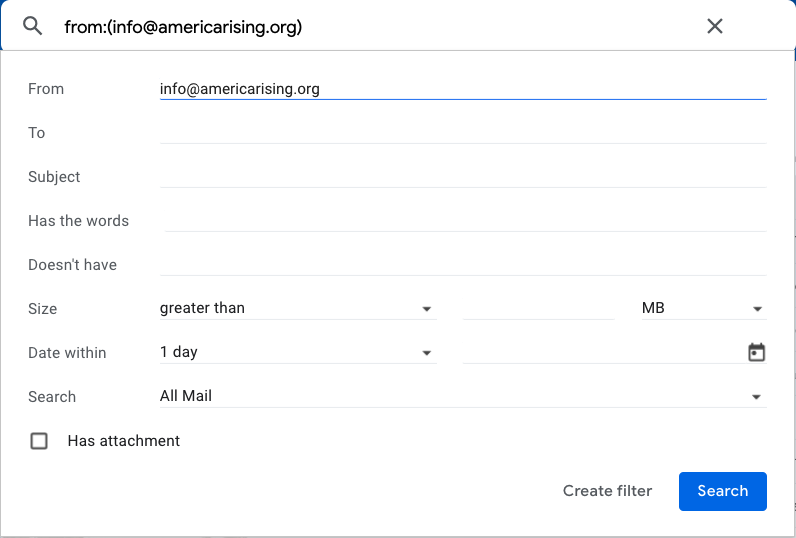This screenshot has height=538, width=796.
Task: Click the Has attachment label text
Action: [123, 441]
